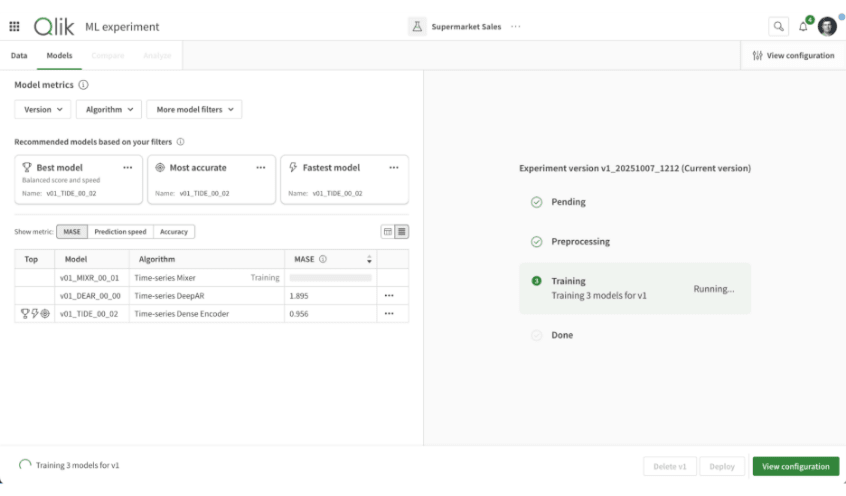The height and width of the screenshot is (496, 846).
Task: Expand the Algorithm filter dropdown
Action: point(109,110)
